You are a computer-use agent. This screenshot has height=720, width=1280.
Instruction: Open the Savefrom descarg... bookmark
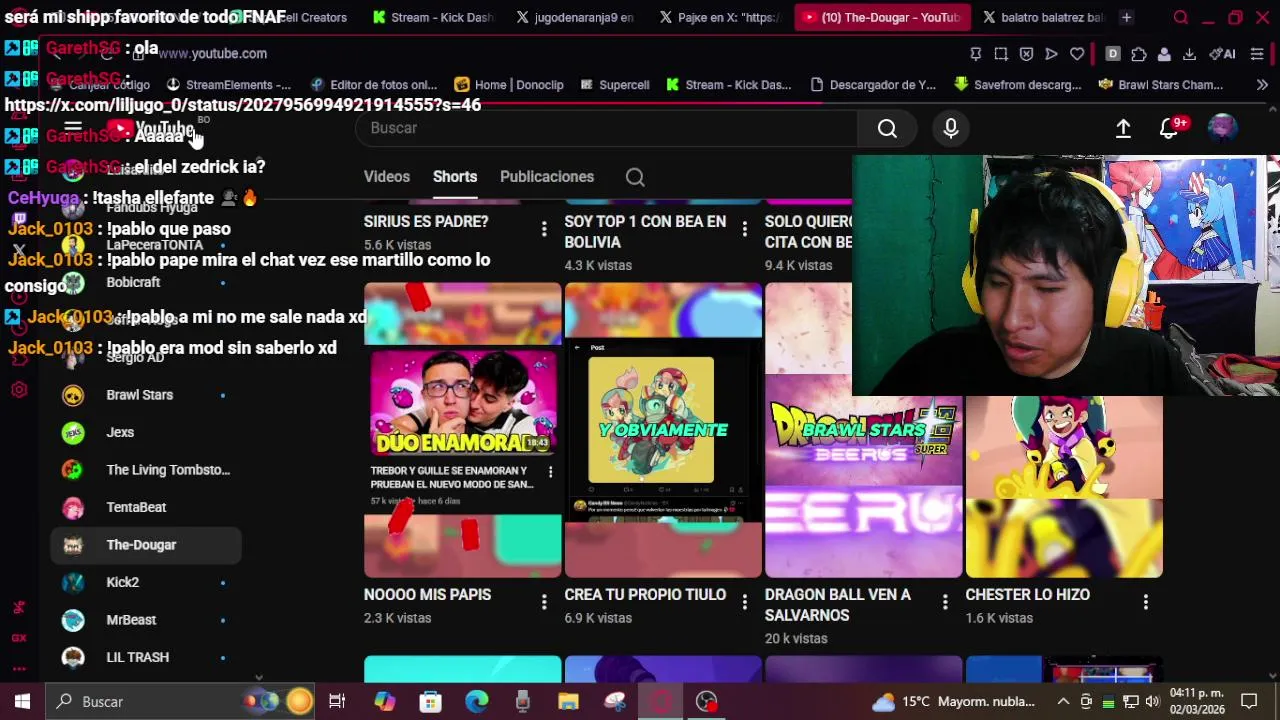pyautogui.click(x=1017, y=85)
